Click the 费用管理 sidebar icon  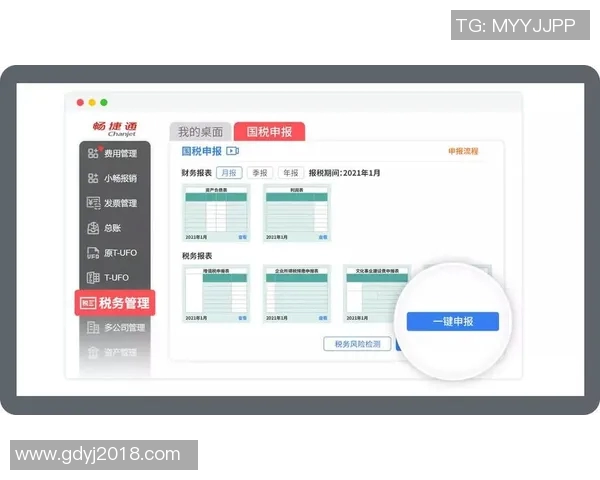coord(93,153)
